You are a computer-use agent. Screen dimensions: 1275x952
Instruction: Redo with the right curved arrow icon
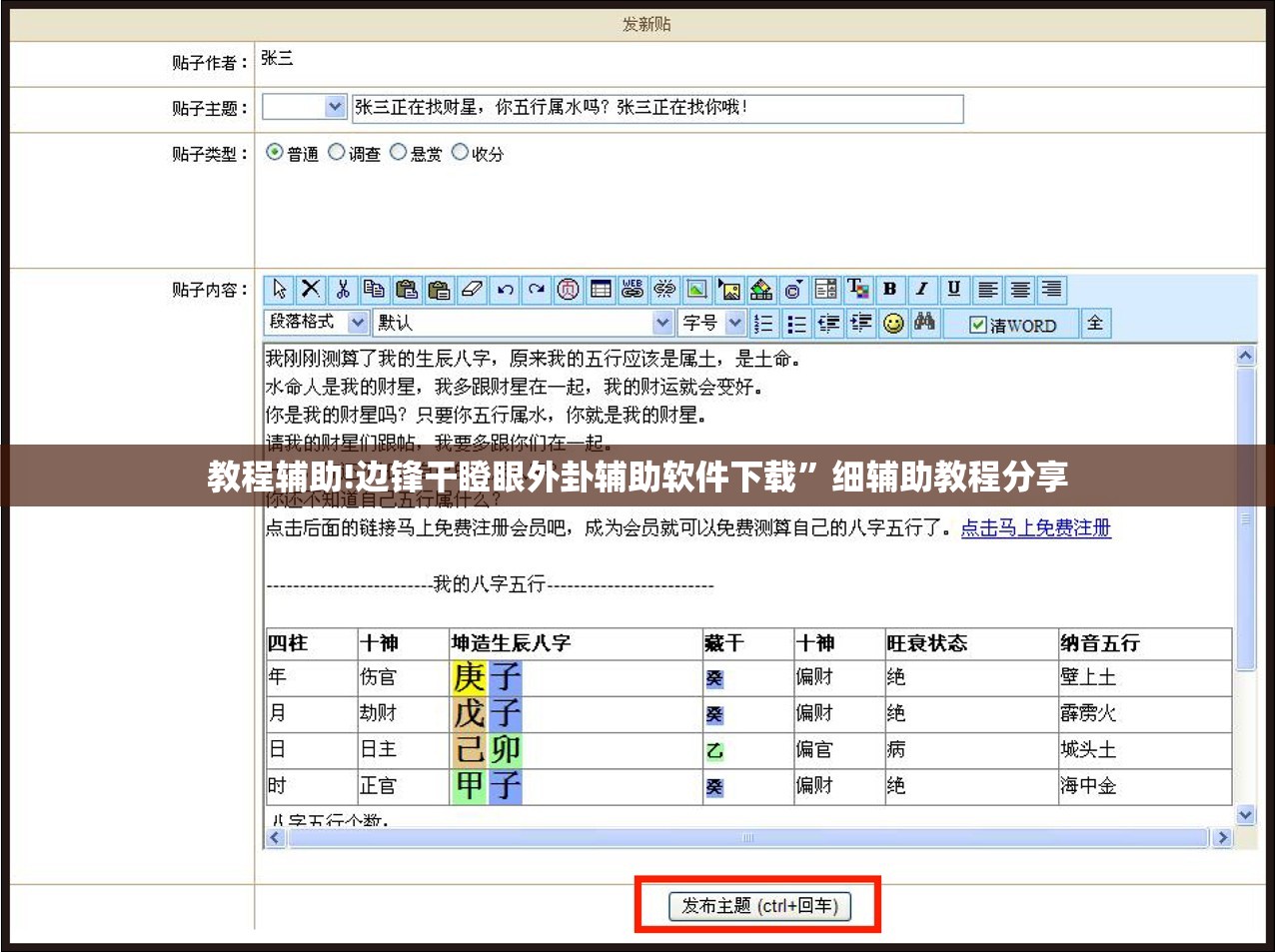click(x=537, y=290)
